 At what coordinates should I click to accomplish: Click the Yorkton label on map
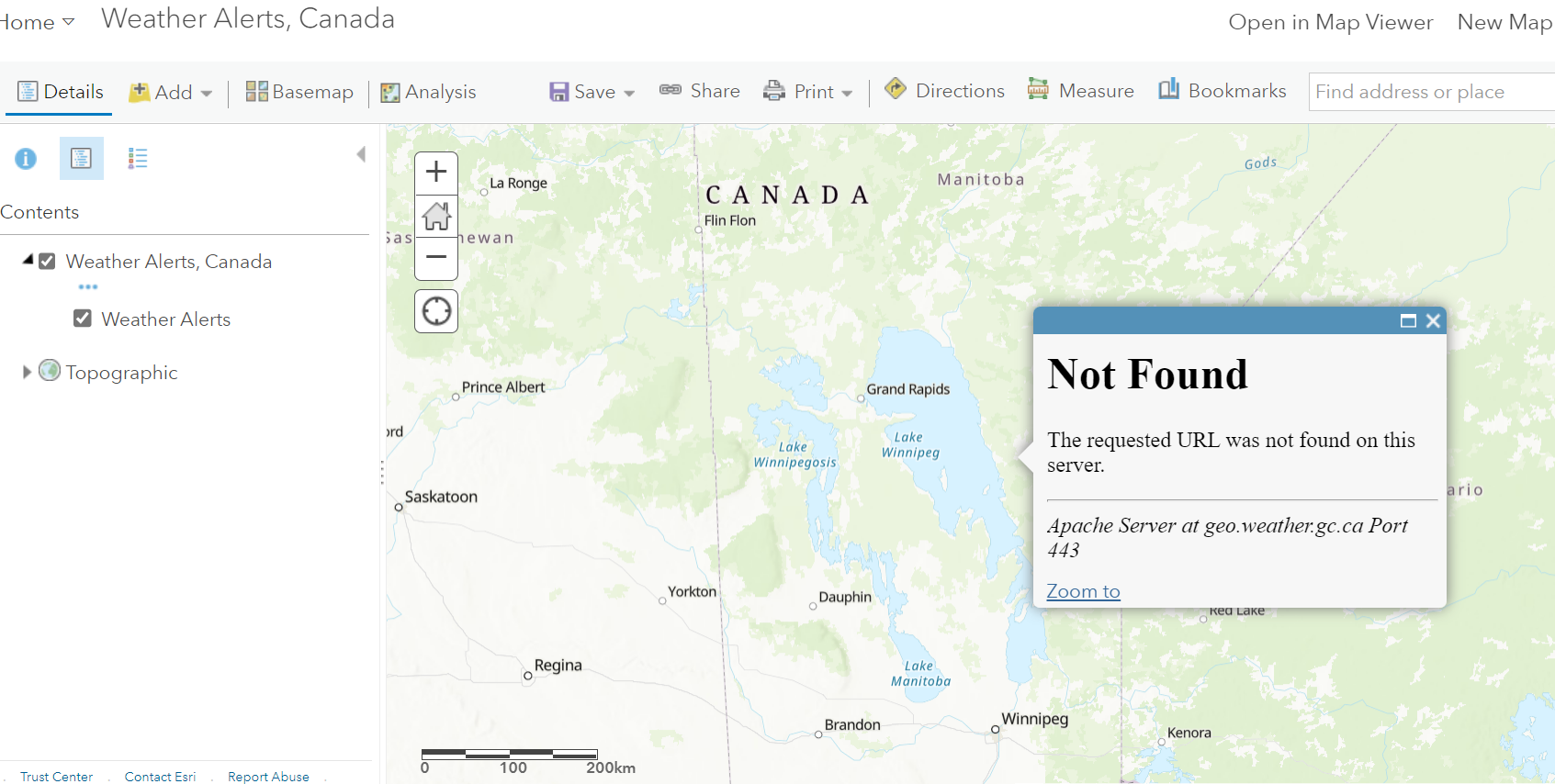[692, 592]
